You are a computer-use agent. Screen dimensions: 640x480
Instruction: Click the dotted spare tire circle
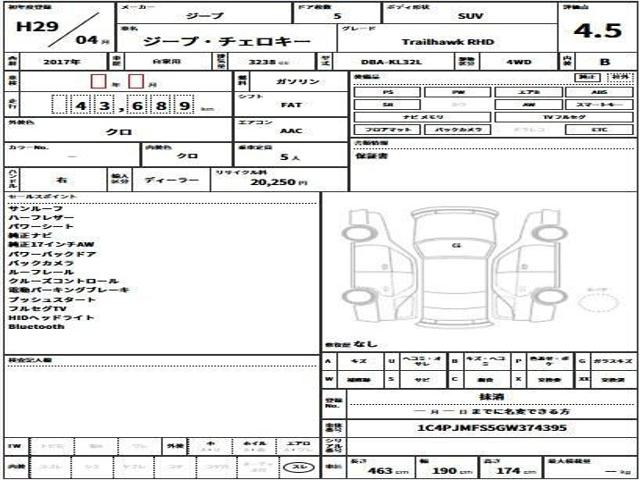pyautogui.click(x=599, y=304)
